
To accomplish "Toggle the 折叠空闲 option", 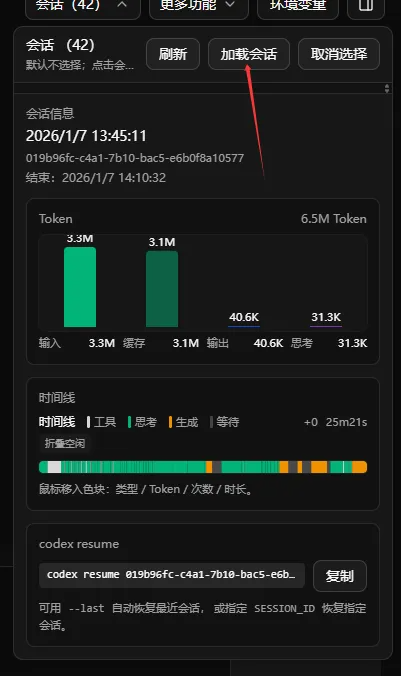I will click(65, 443).
